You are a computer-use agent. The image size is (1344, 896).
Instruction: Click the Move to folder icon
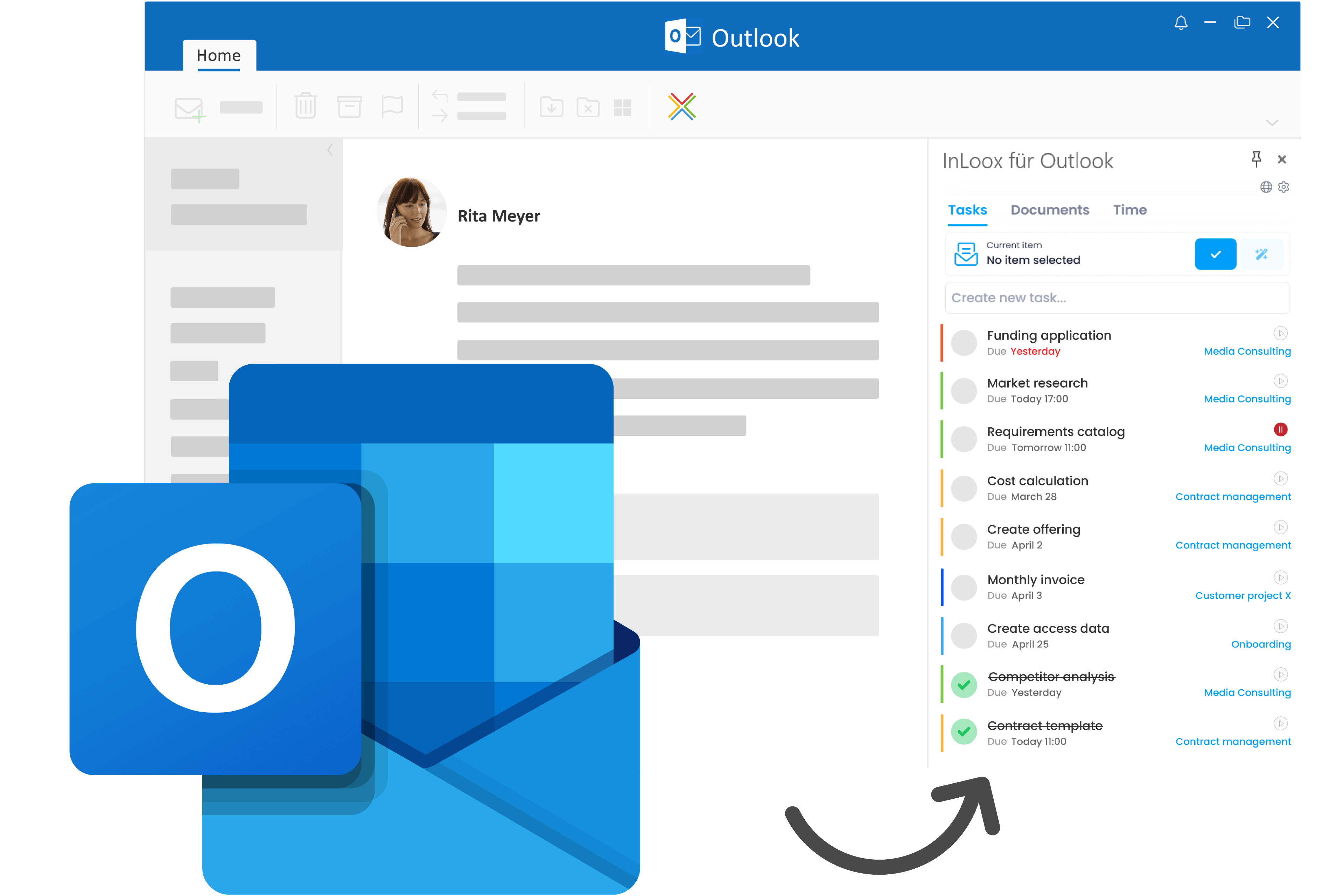coord(552,107)
